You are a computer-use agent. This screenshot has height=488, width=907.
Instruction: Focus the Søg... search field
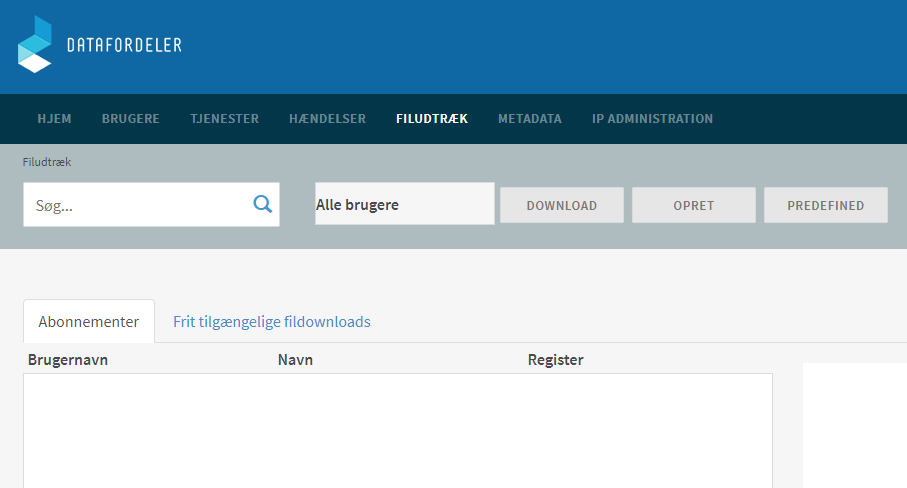click(135, 205)
